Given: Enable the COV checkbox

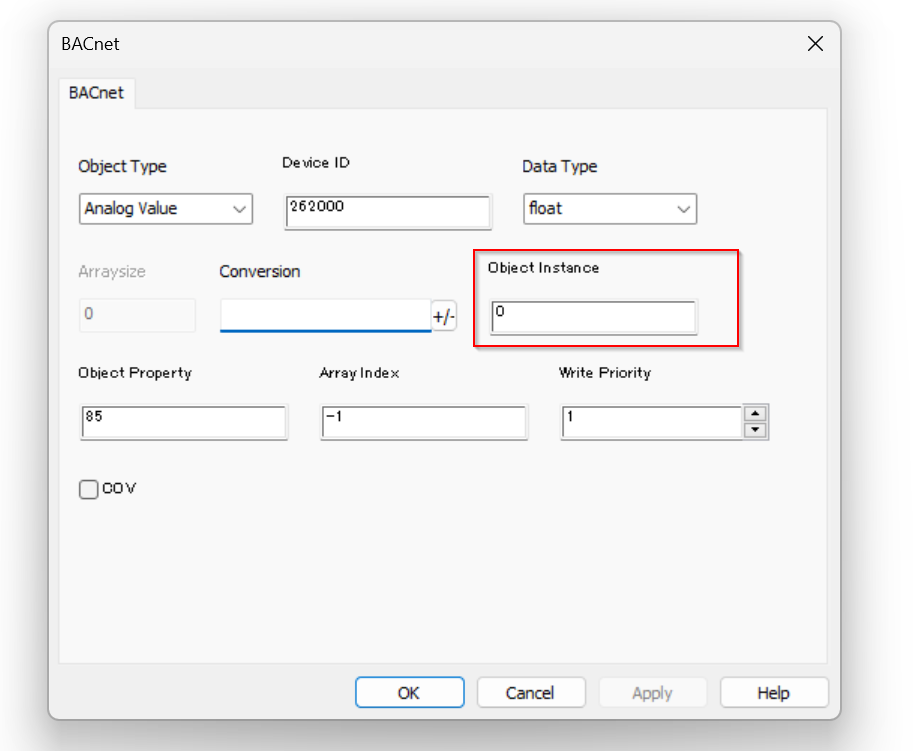Looking at the screenshot, I should point(89,489).
